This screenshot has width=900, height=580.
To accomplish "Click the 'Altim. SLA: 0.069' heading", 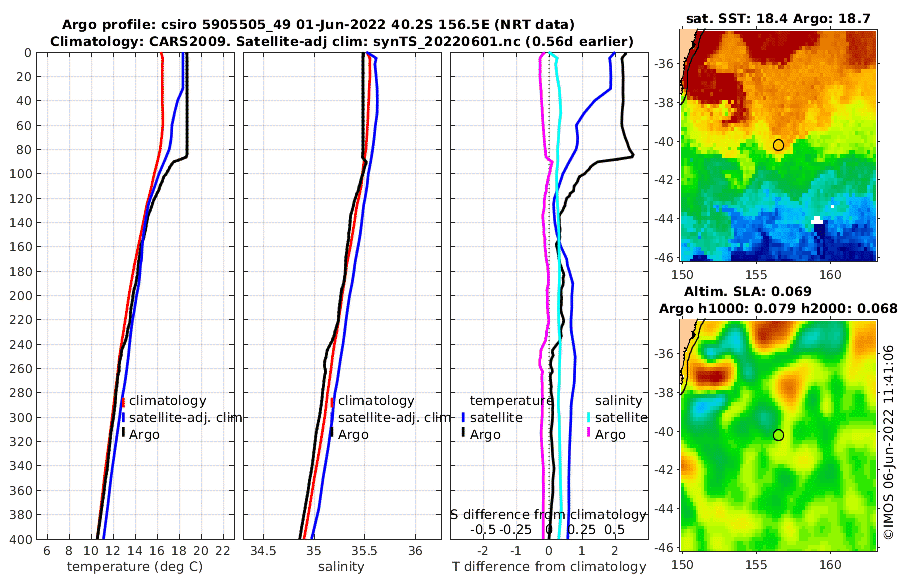I will (x=747, y=292).
